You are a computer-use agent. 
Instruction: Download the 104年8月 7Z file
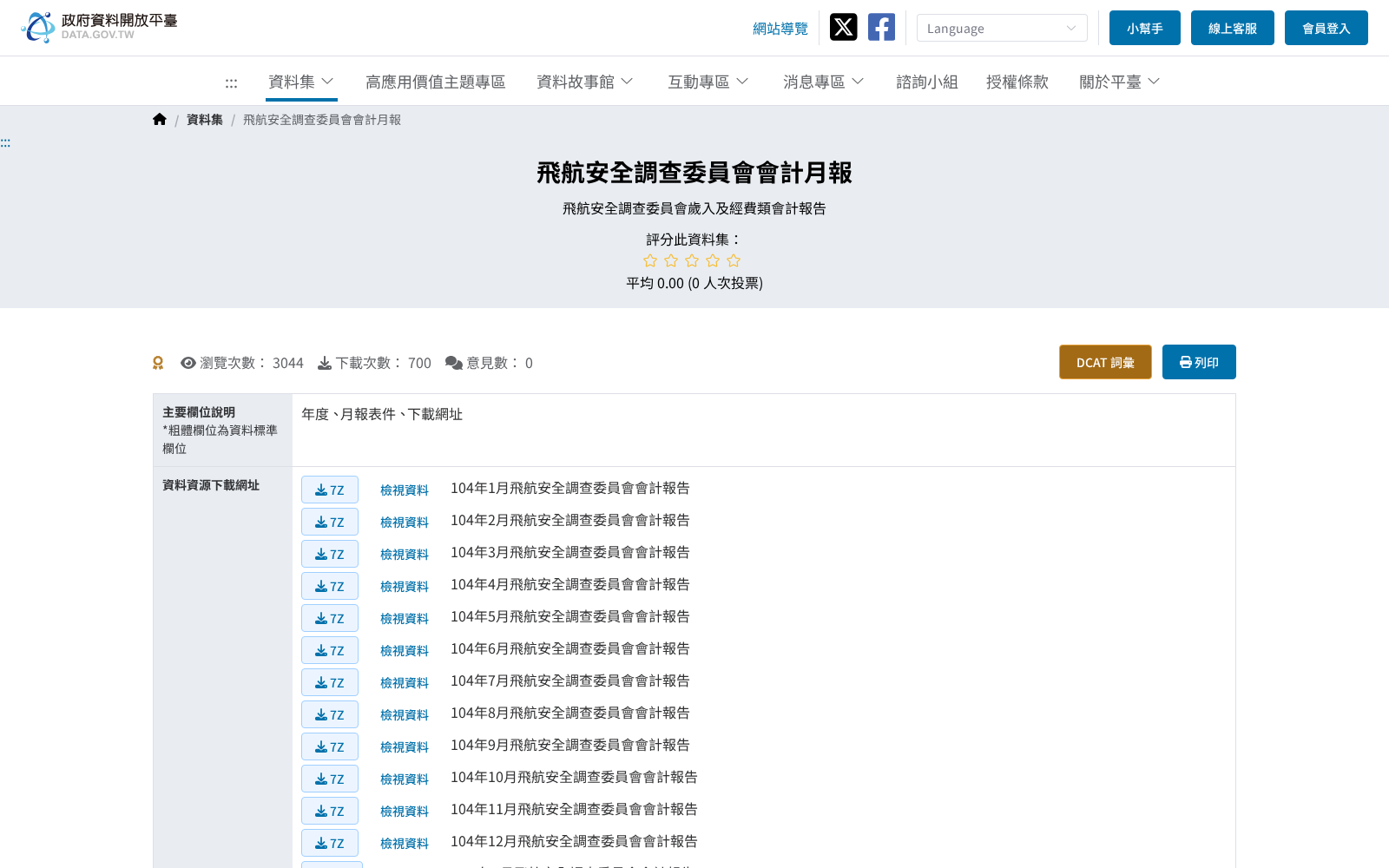point(330,714)
